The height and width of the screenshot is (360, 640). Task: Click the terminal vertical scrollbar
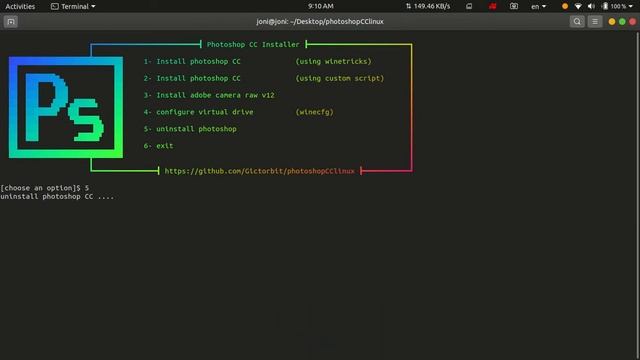638,195
